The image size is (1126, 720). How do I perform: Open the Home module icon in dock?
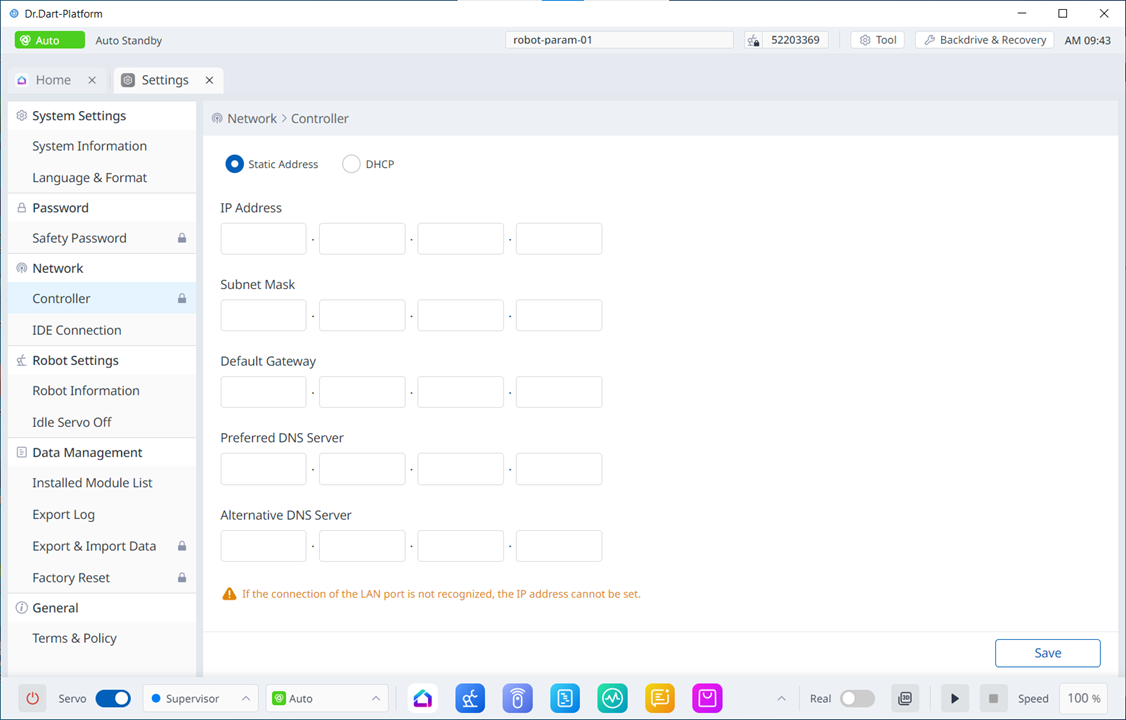point(423,698)
